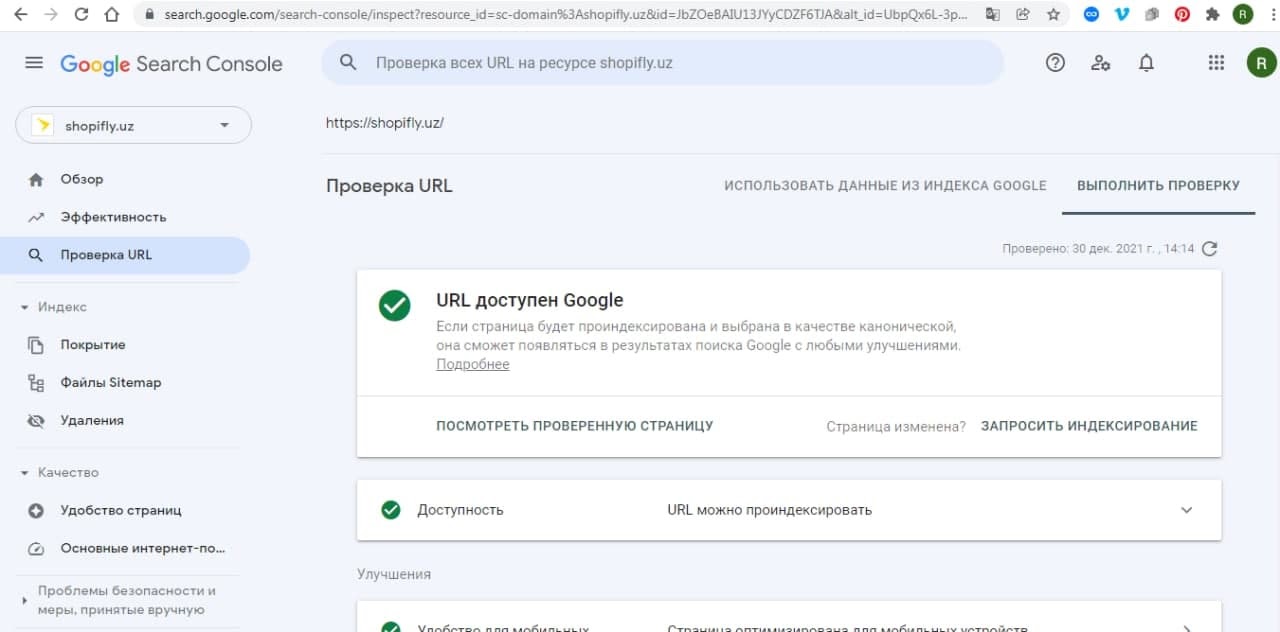Image resolution: width=1280 pixels, height=632 pixels.
Task: Open the hamburger main menu
Action: coord(34,63)
